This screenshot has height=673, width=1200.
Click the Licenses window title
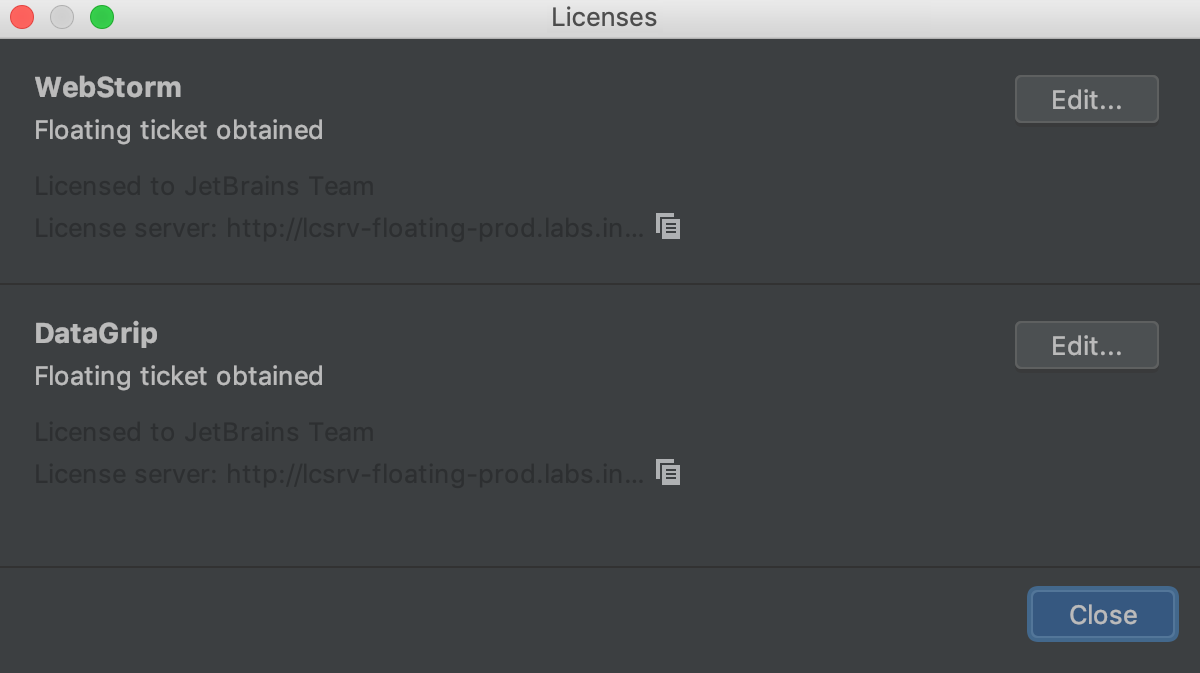point(604,17)
